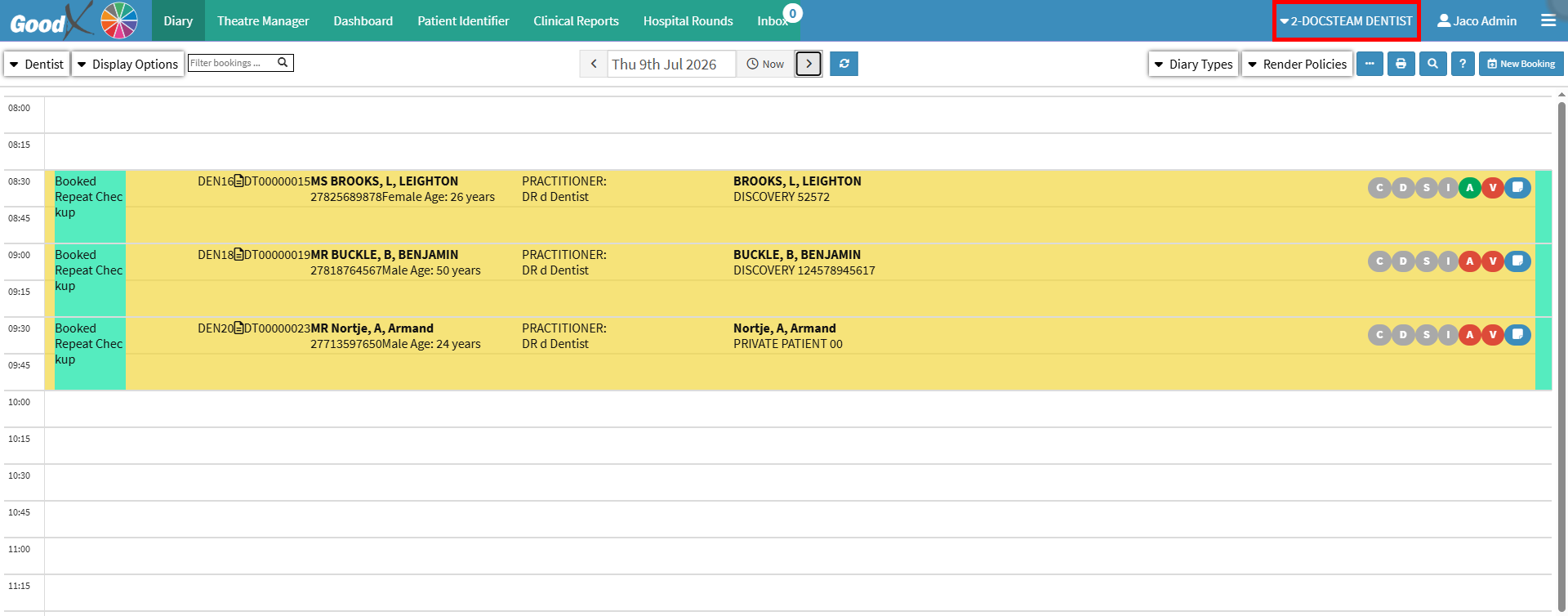Click the S icon on Brooks booking
This screenshot has height=616, width=1568.
pyautogui.click(x=1427, y=188)
